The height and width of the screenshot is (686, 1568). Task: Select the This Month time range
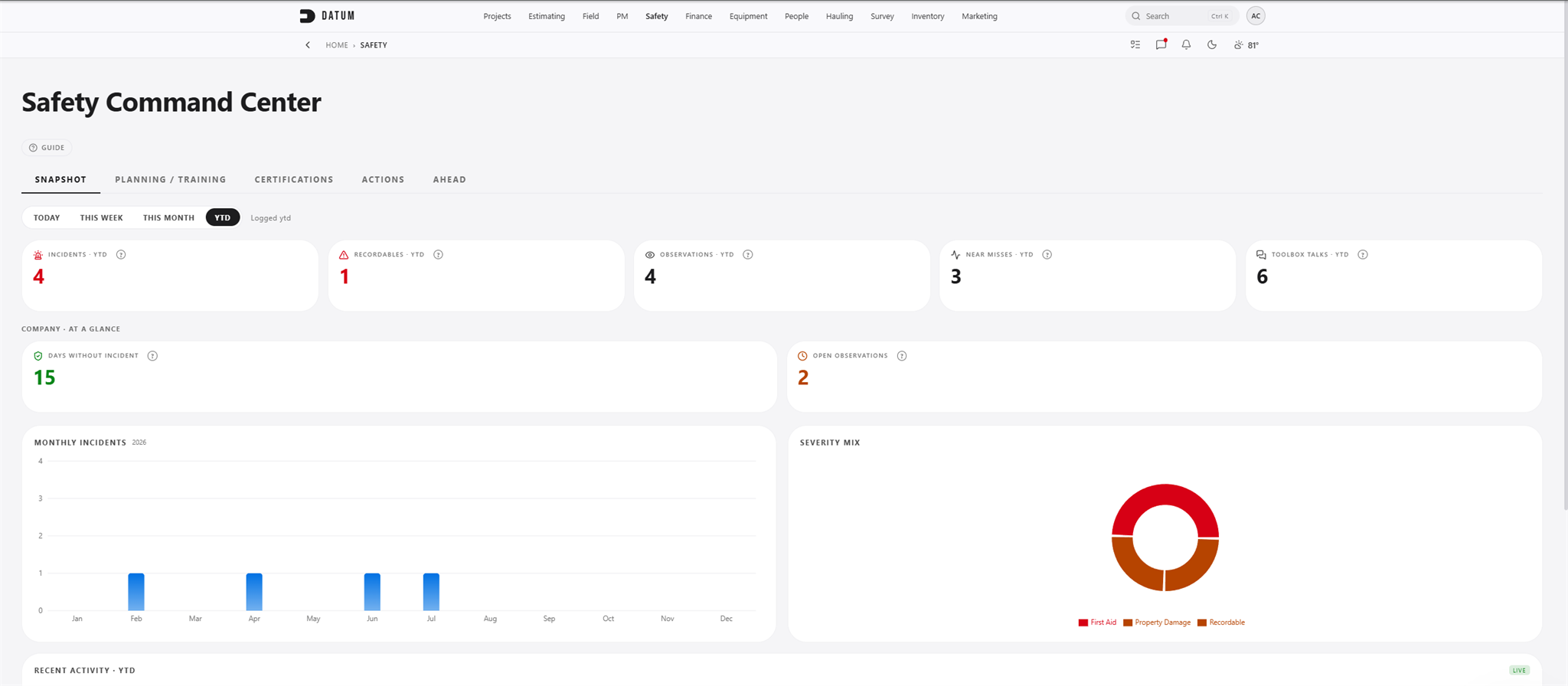click(168, 218)
